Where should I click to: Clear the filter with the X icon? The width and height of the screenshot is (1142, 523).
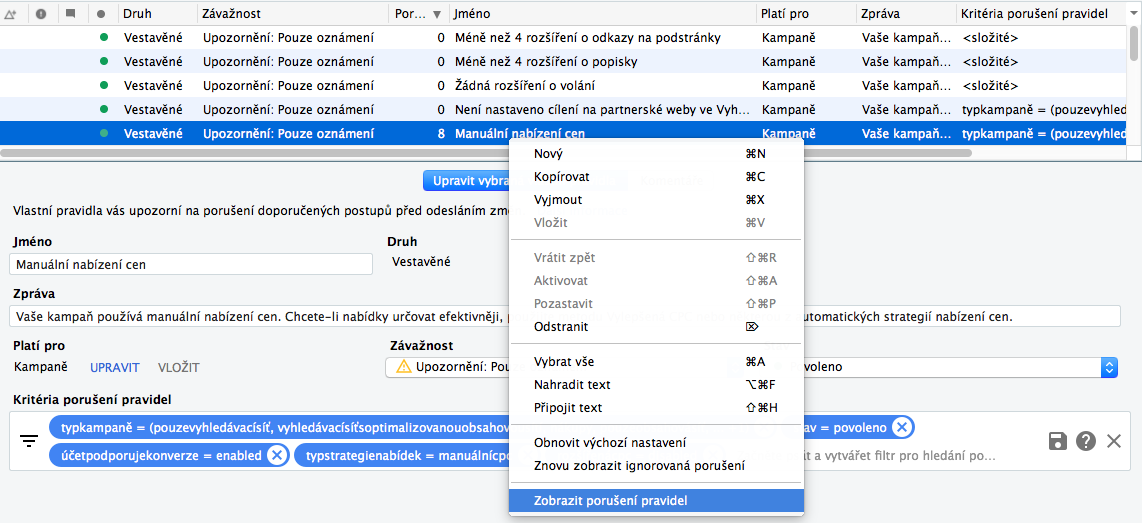(x=1114, y=441)
